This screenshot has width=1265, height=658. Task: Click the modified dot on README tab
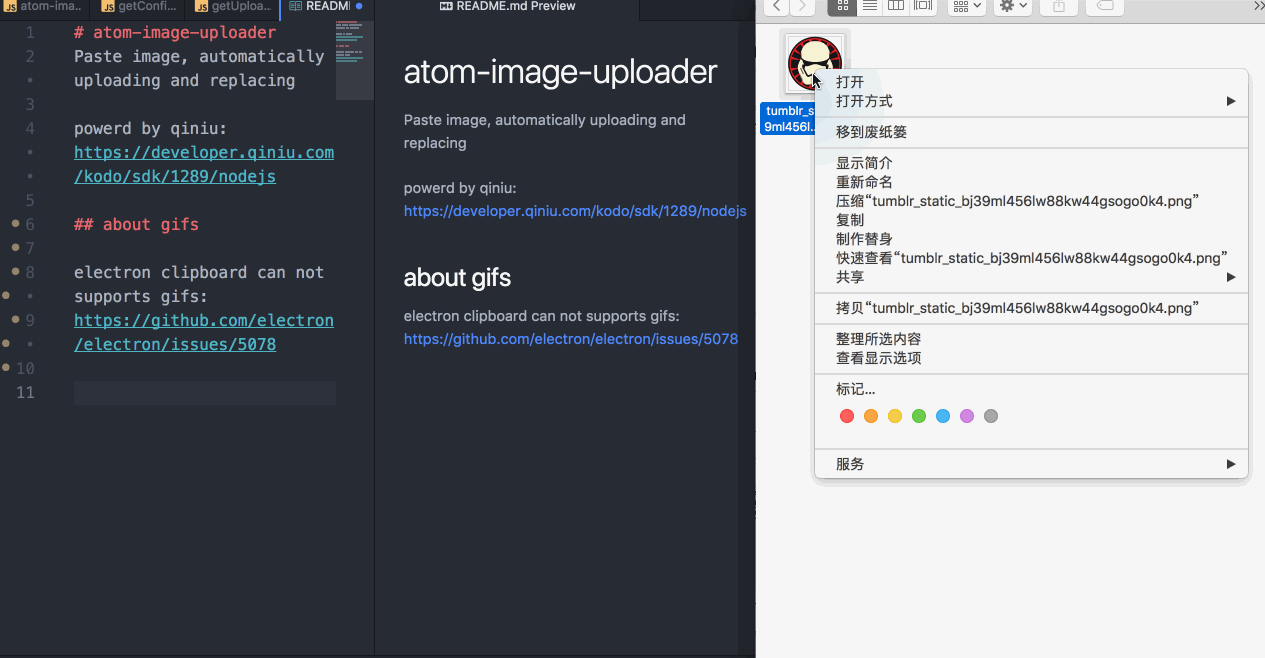click(x=359, y=6)
